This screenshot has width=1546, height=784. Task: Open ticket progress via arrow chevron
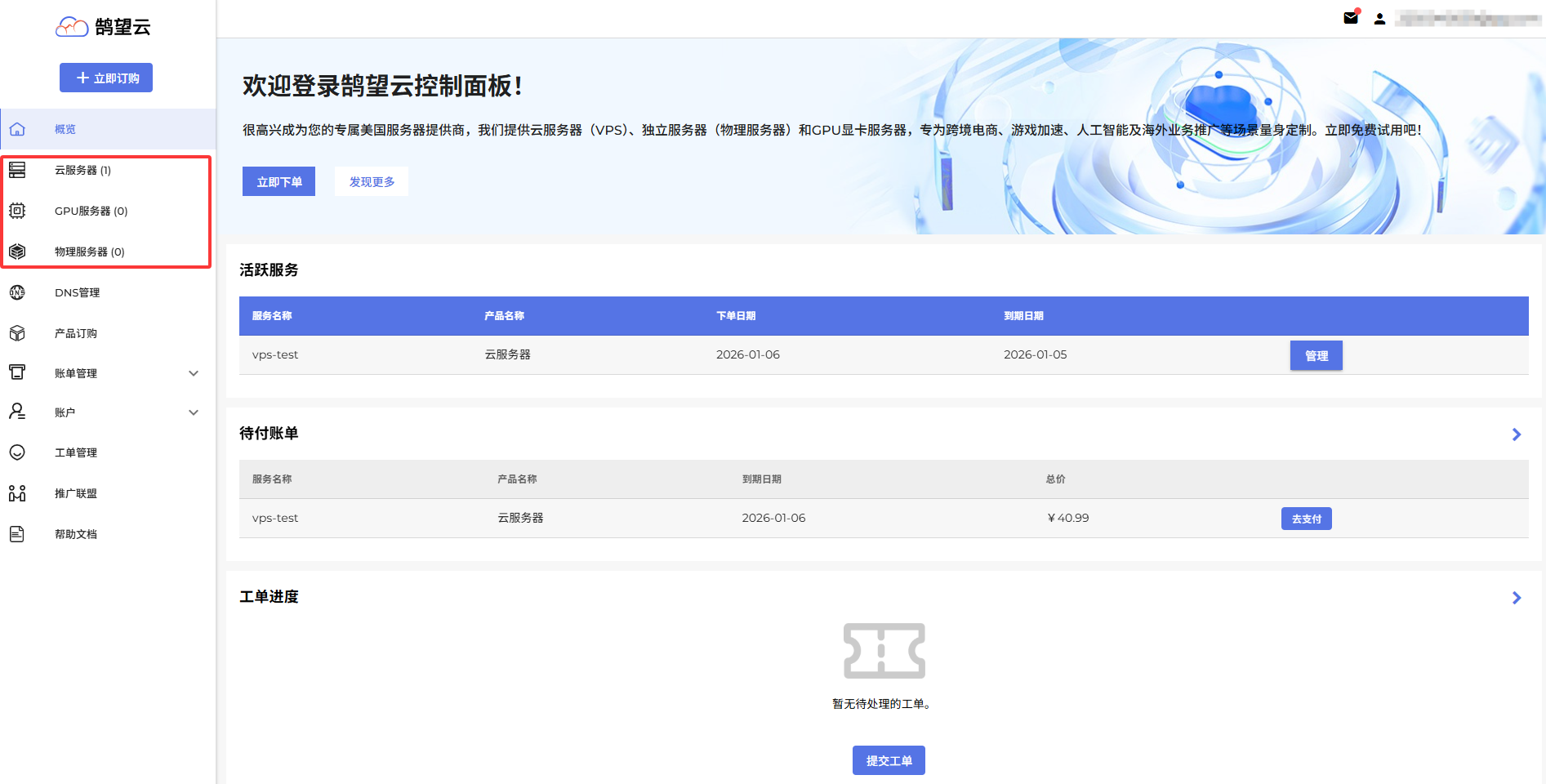click(1516, 598)
